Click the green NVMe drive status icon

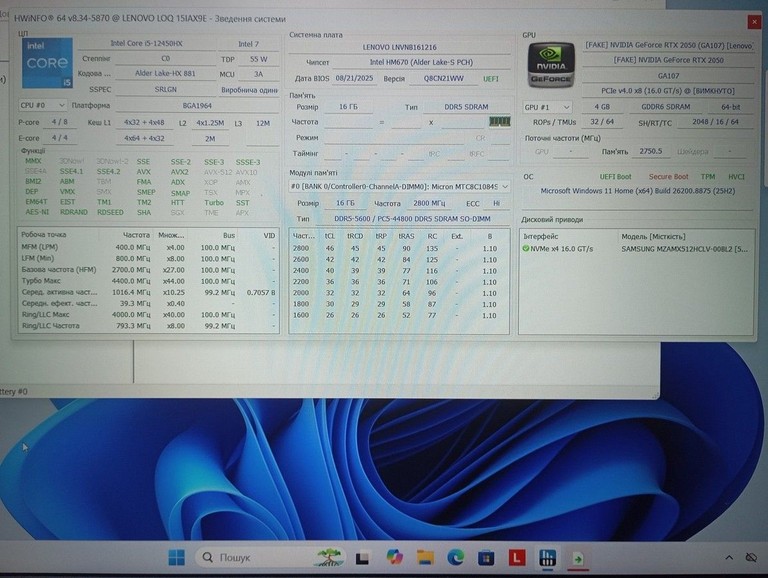click(526, 249)
